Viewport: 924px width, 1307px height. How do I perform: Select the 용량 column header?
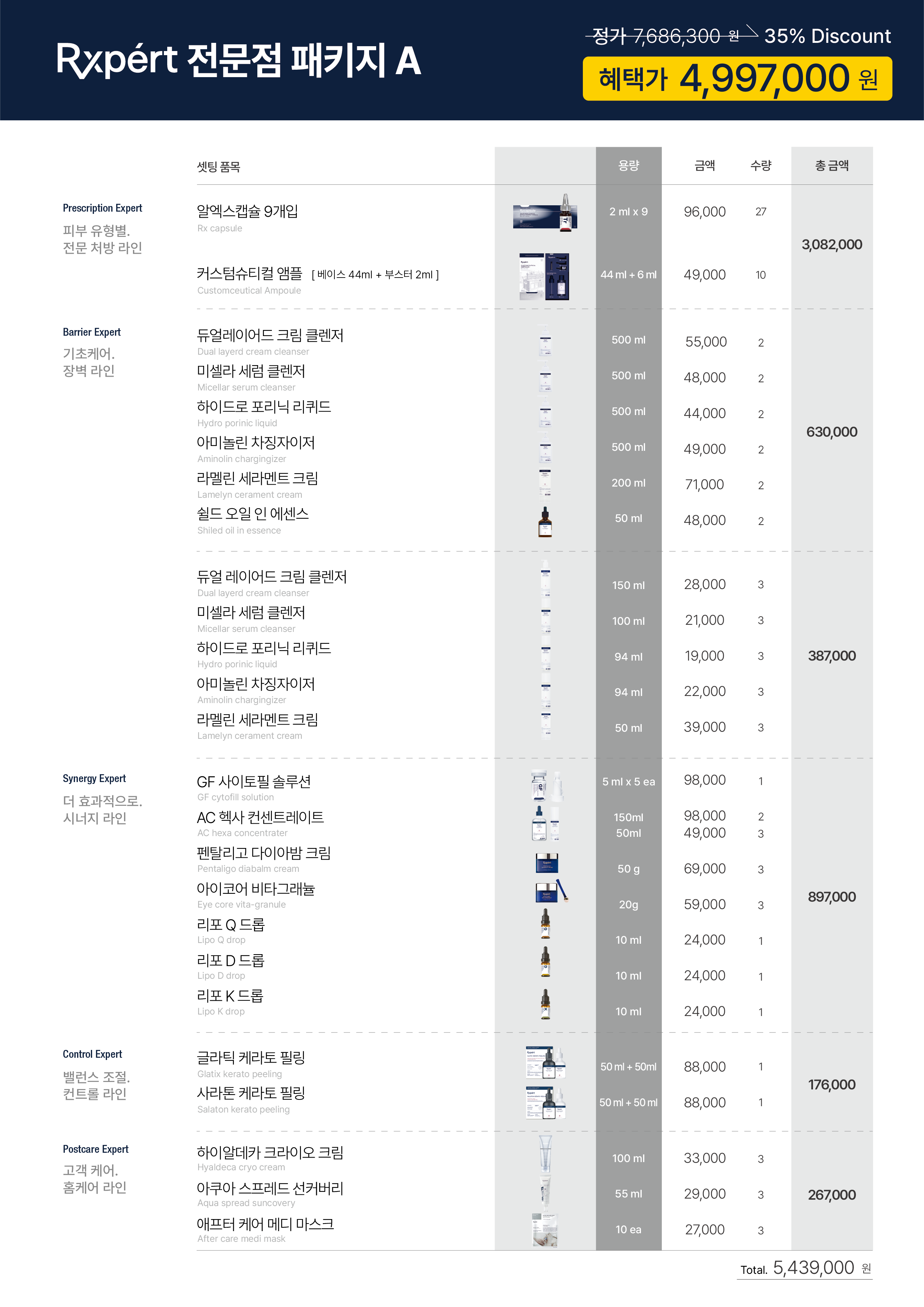click(x=628, y=166)
